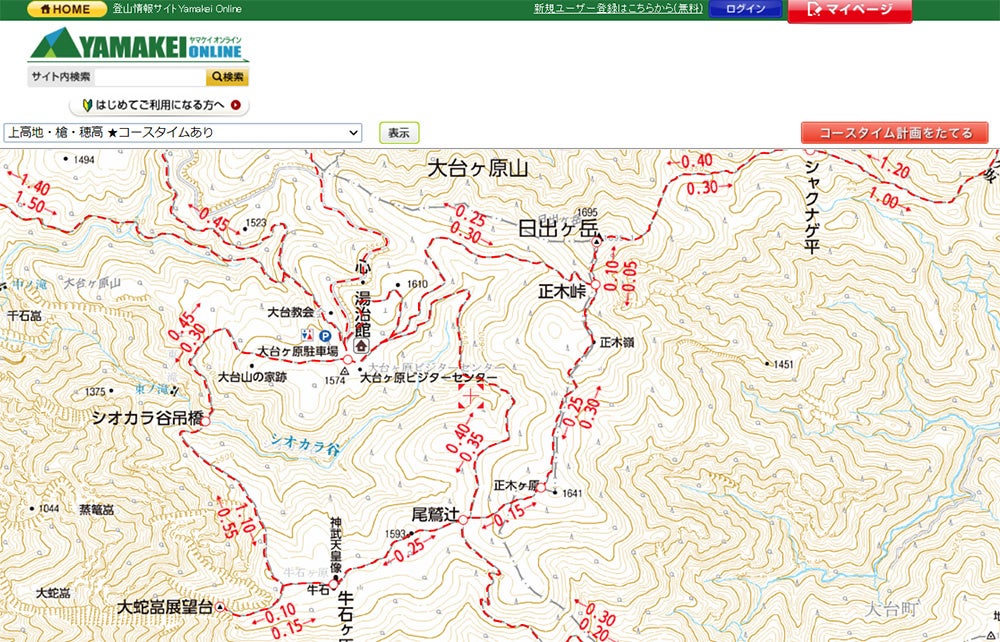Click the yellow HOME button
The width and height of the screenshot is (1000, 642).
pyautogui.click(x=67, y=10)
